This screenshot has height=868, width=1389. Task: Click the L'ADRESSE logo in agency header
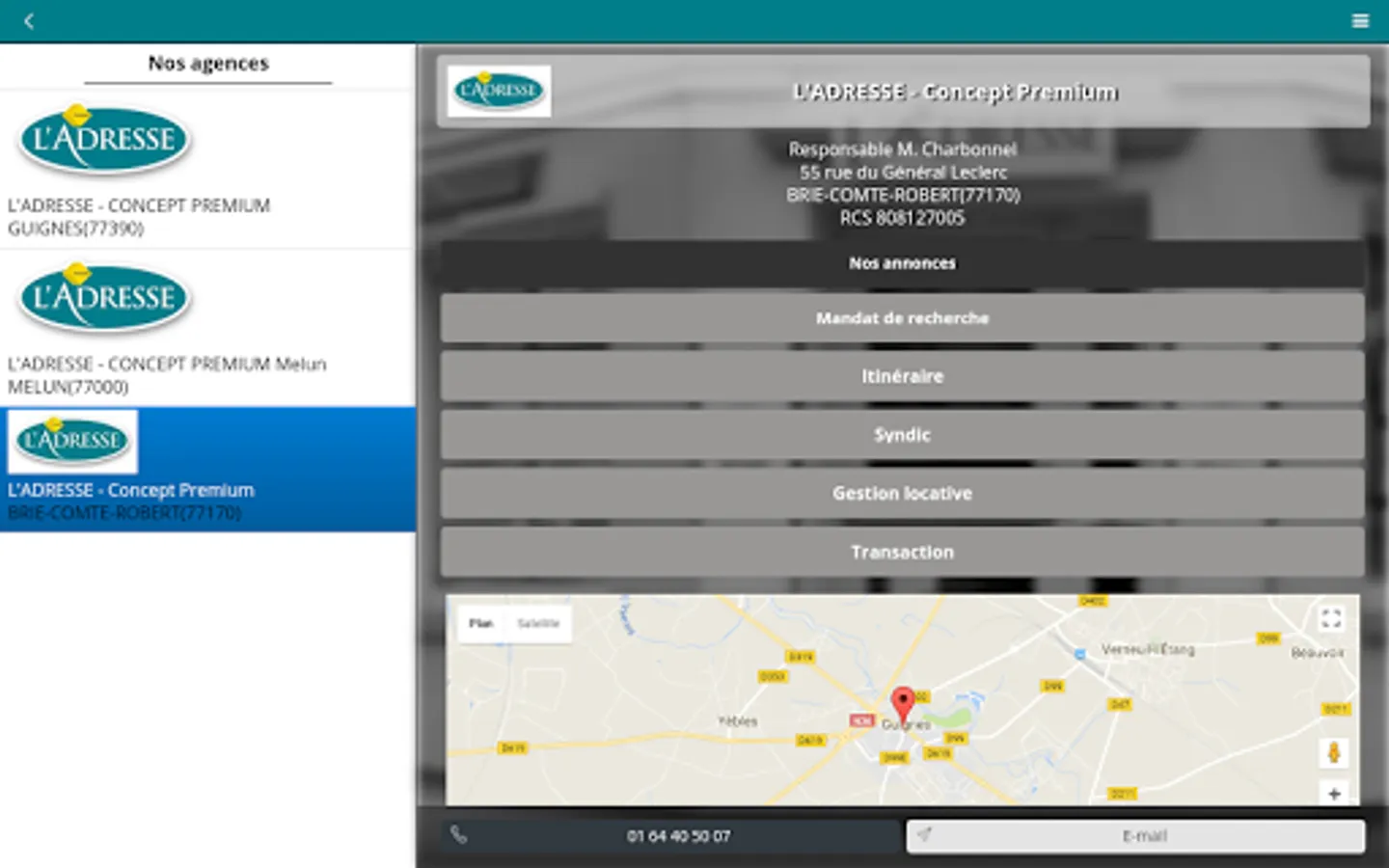499,92
